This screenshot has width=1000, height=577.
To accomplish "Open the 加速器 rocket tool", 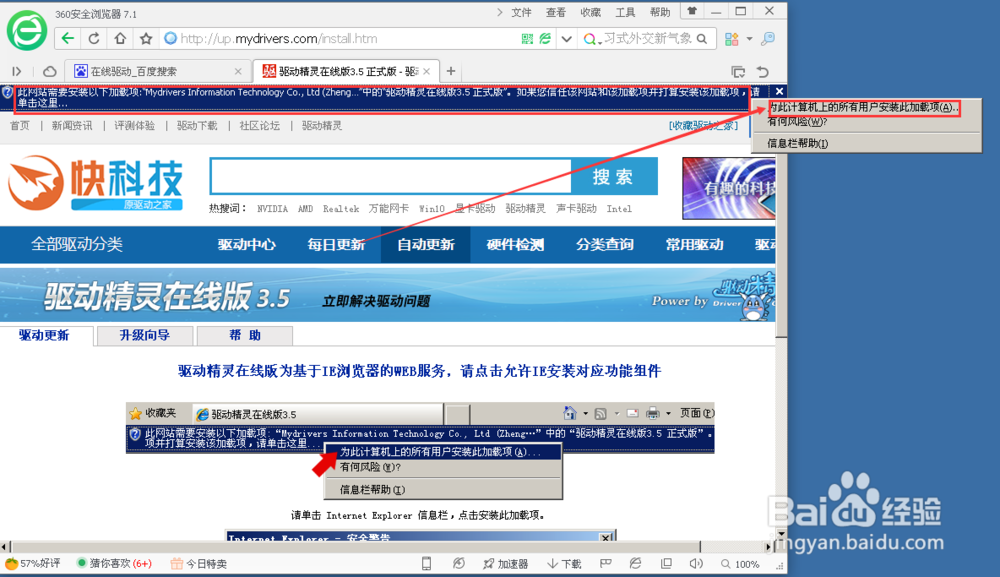I will pyautogui.click(x=505, y=564).
